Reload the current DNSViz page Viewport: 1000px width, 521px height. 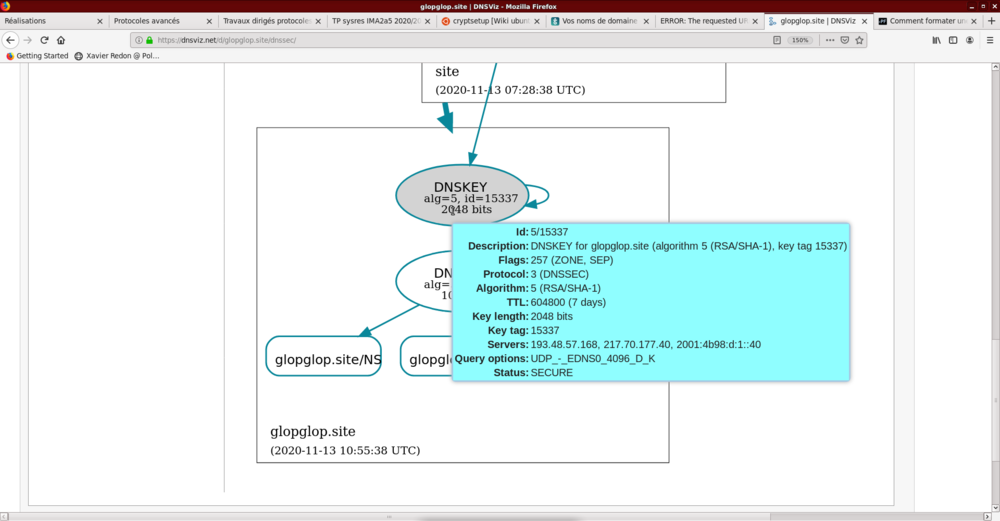click(x=44, y=40)
